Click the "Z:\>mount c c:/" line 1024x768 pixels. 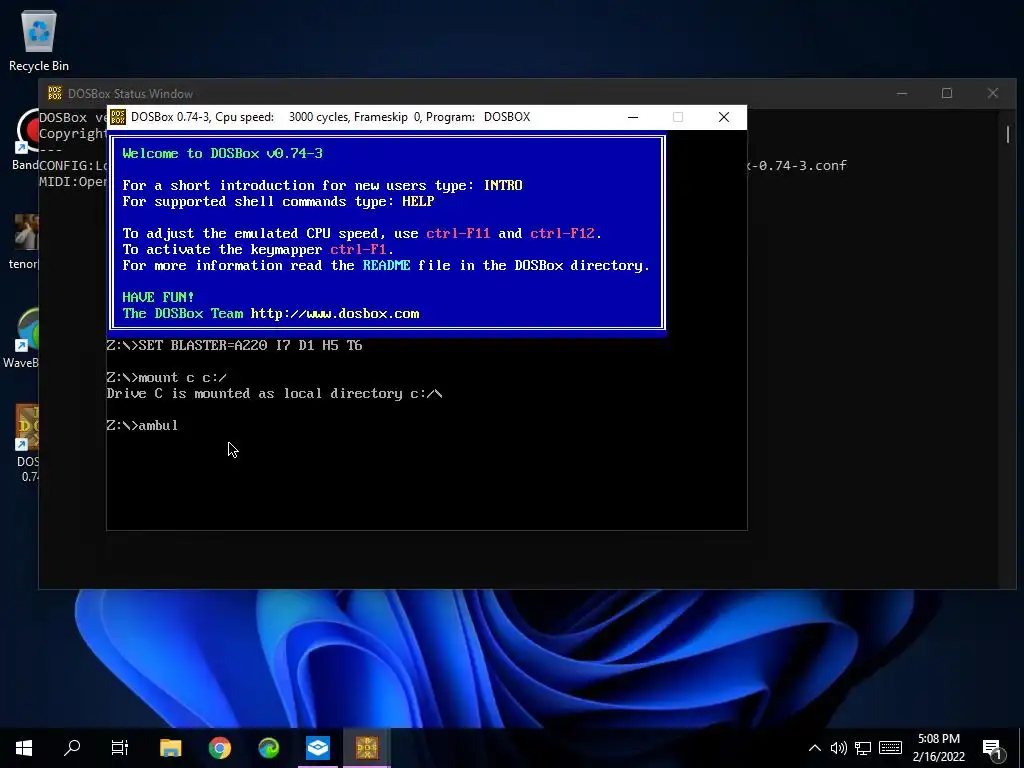tap(167, 377)
